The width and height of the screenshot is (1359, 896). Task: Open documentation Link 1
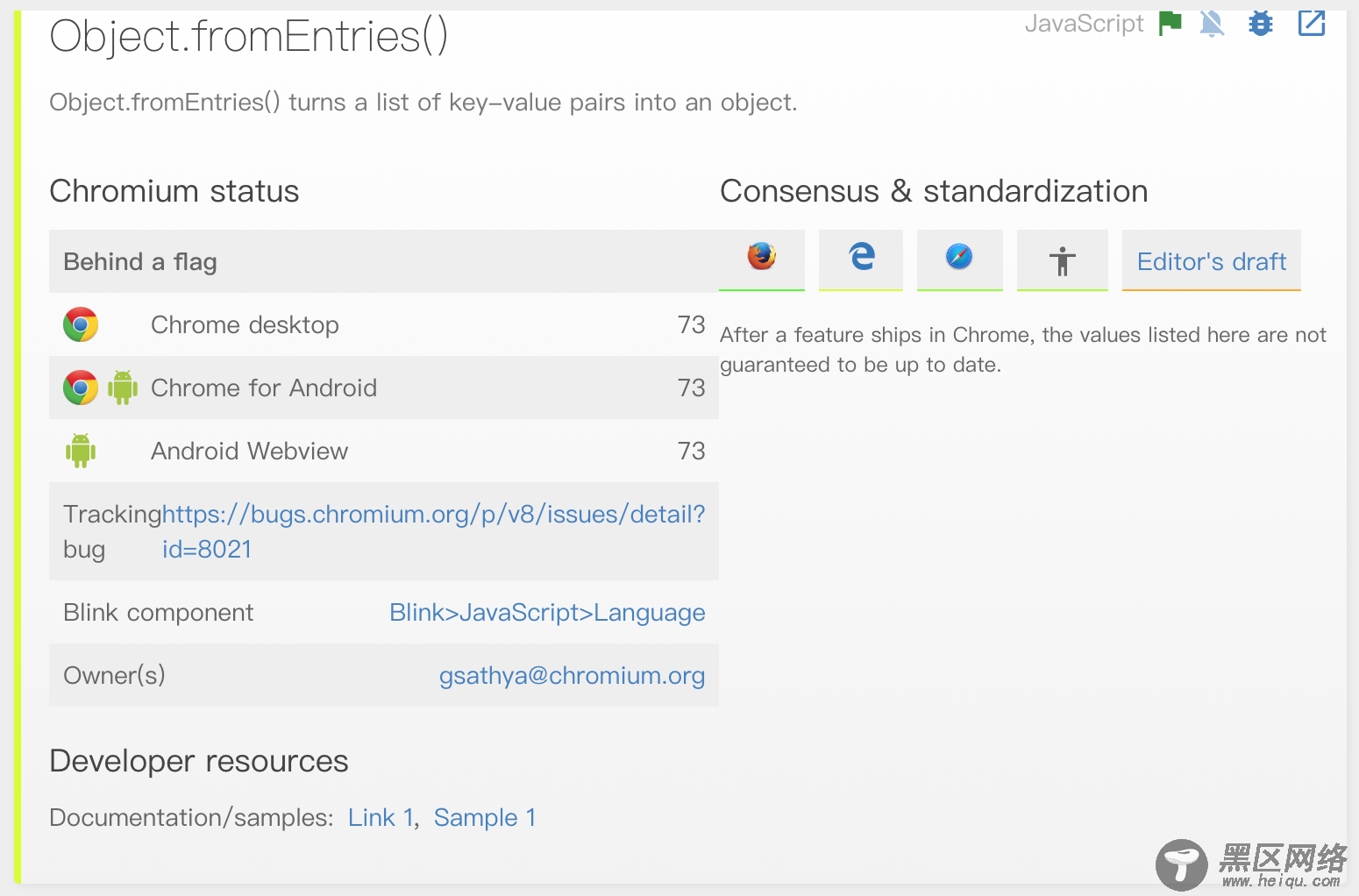tap(381, 818)
